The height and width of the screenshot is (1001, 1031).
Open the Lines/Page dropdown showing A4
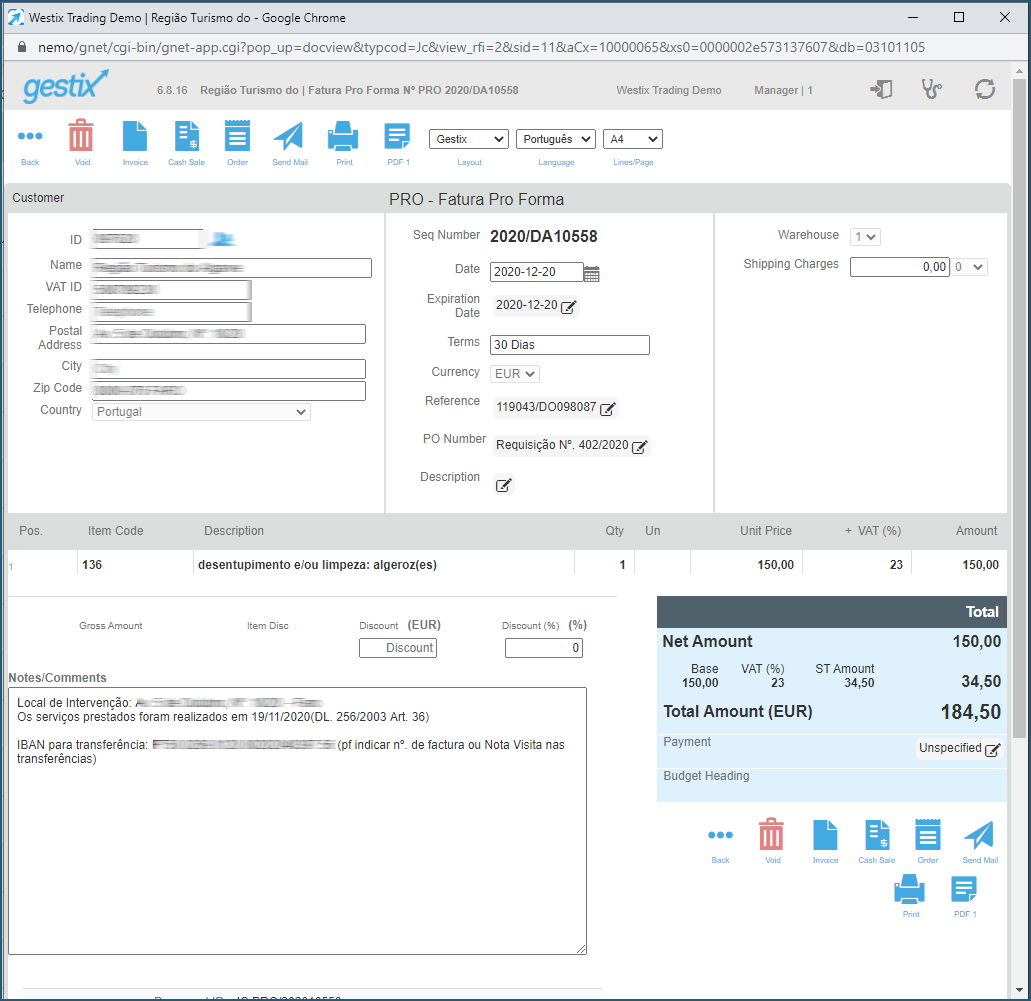633,139
